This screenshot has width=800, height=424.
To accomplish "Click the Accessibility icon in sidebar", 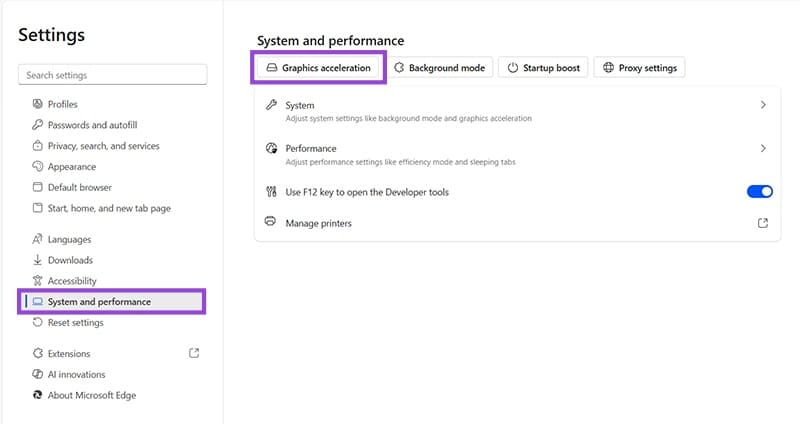I will click(38, 281).
